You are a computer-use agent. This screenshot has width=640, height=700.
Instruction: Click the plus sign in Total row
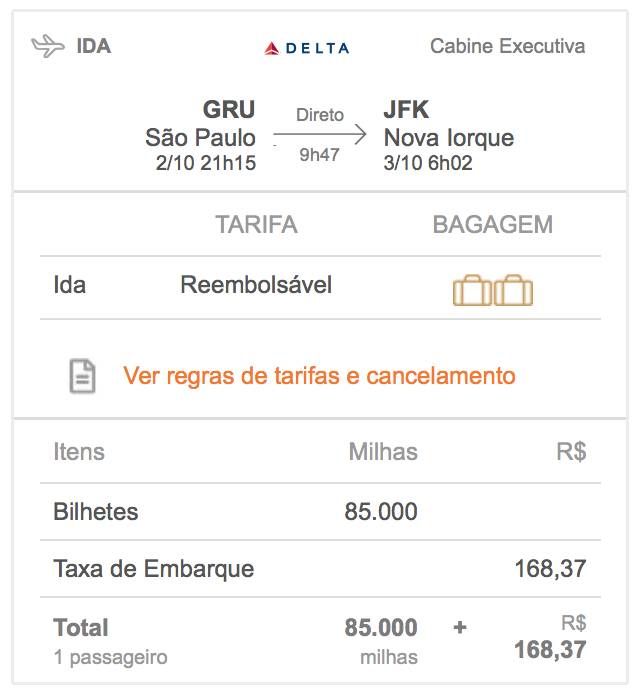(x=460, y=627)
